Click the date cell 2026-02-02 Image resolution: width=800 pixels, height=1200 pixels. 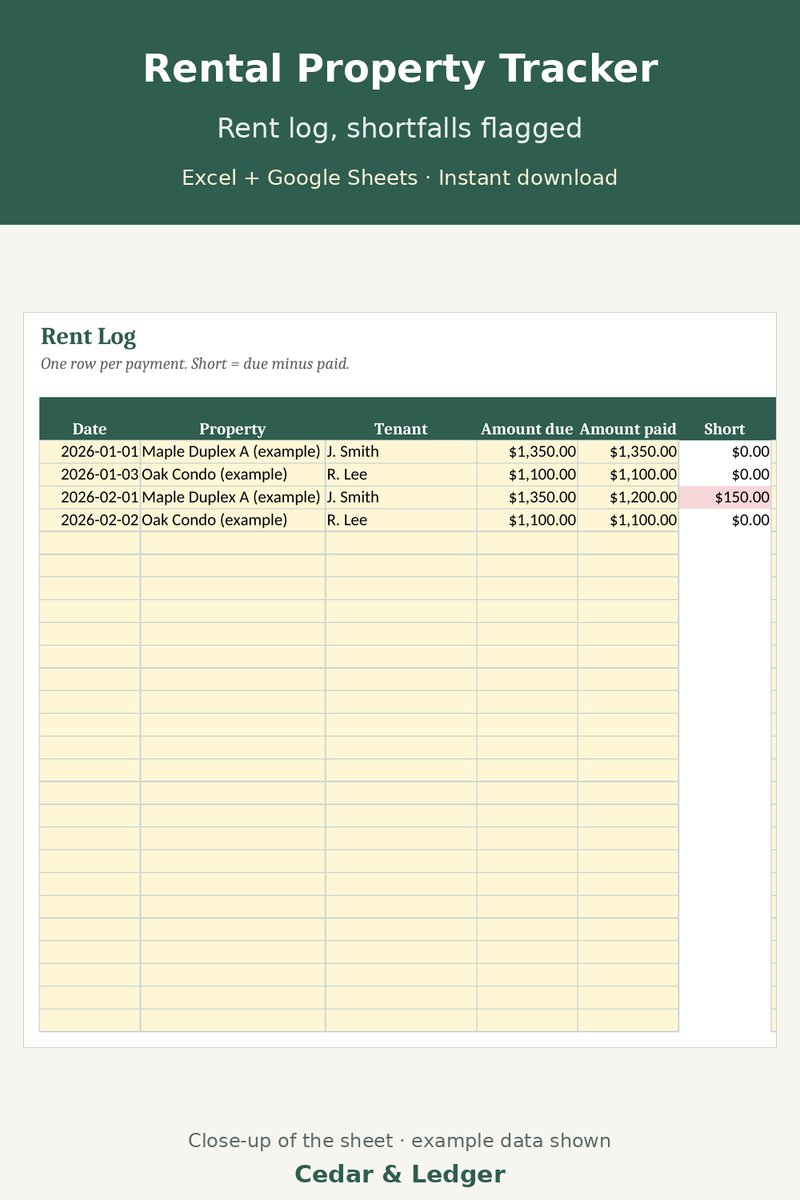90,520
